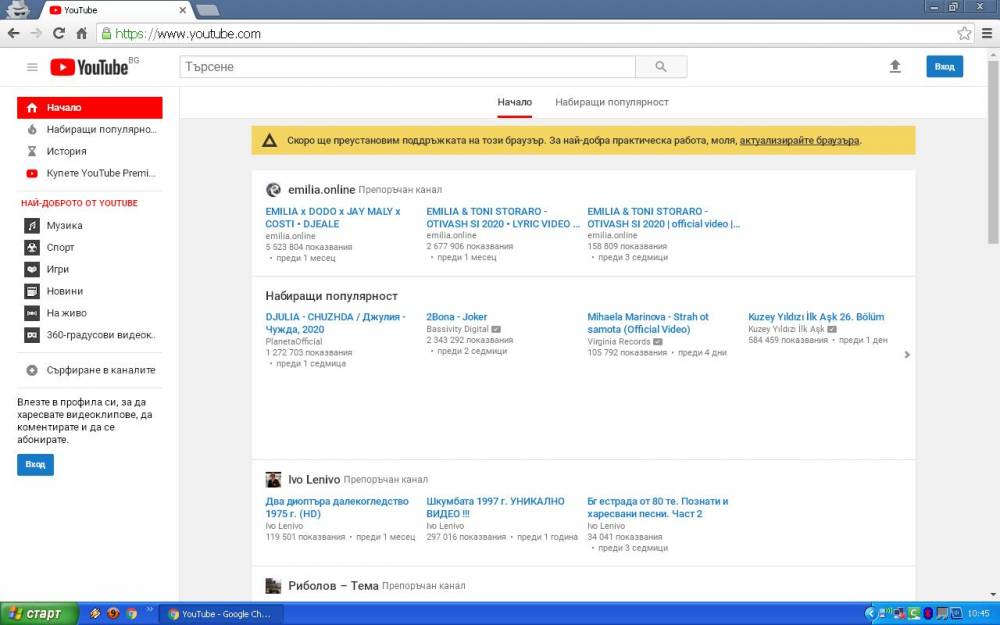
Task: Click the Ivo Lenivo channel name
Action: 314,480
